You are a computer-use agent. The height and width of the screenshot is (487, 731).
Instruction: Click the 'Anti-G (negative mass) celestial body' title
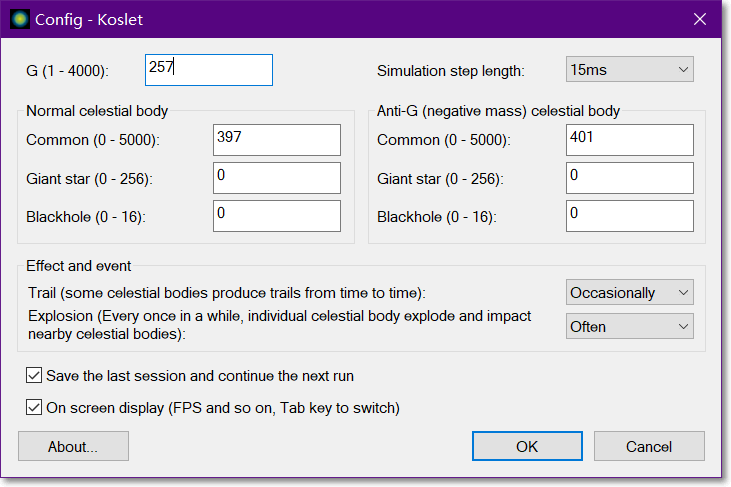498,111
